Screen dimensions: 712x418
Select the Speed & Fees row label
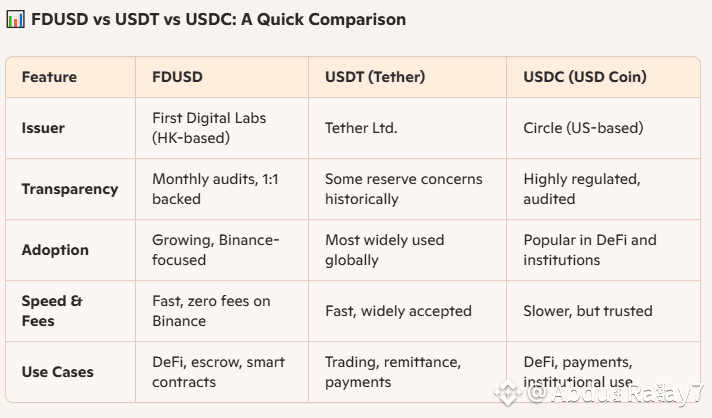[x=52, y=311]
